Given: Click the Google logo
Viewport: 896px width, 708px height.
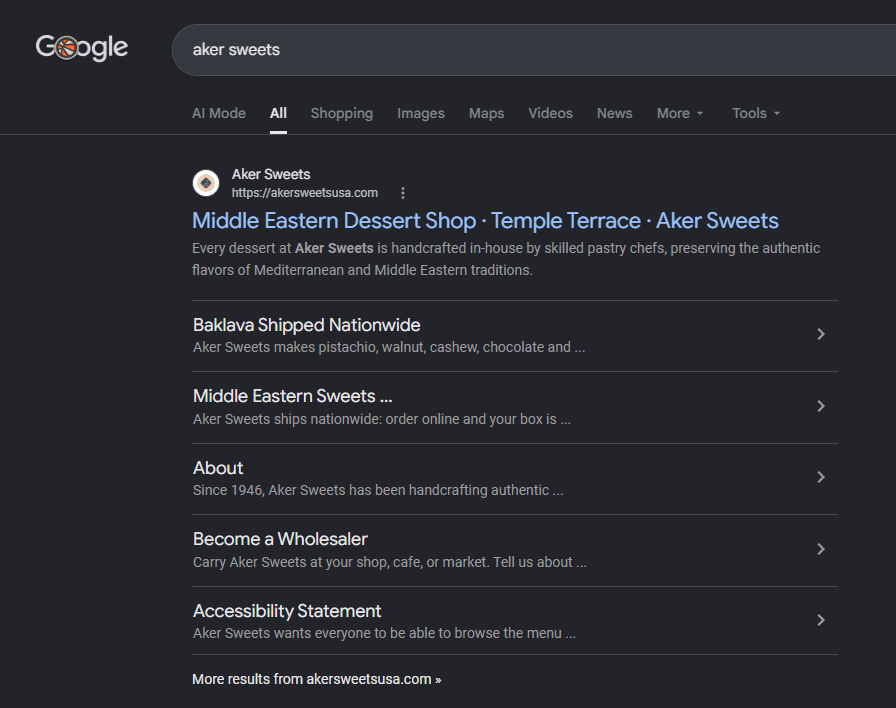Looking at the screenshot, I should [82, 48].
